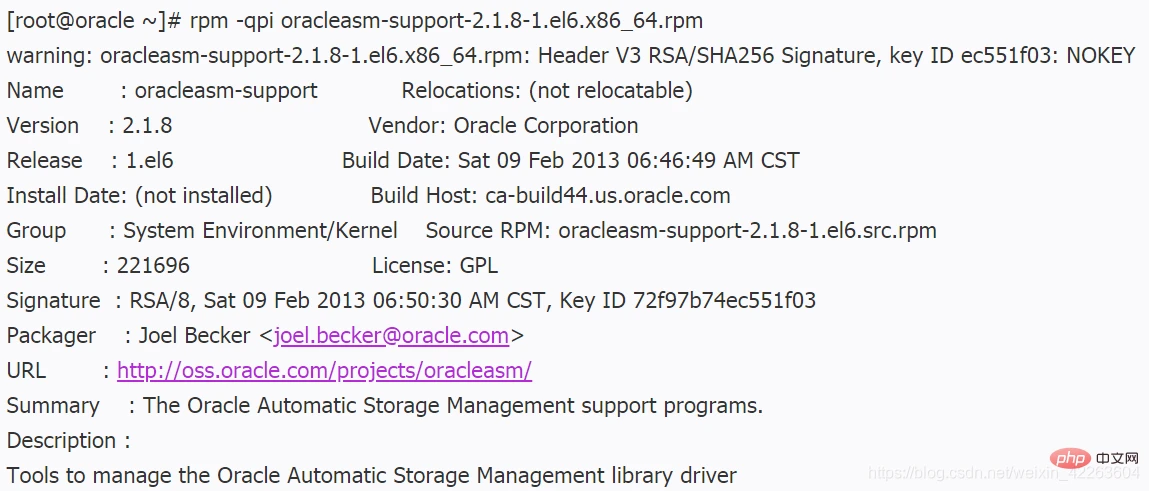The width and height of the screenshot is (1149, 491).
Task: Click the License GPL text
Action: [x=435, y=265]
